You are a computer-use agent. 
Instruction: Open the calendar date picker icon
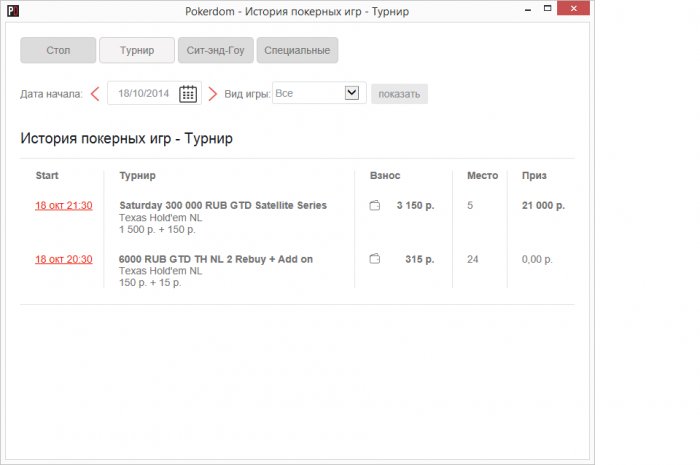click(x=188, y=94)
